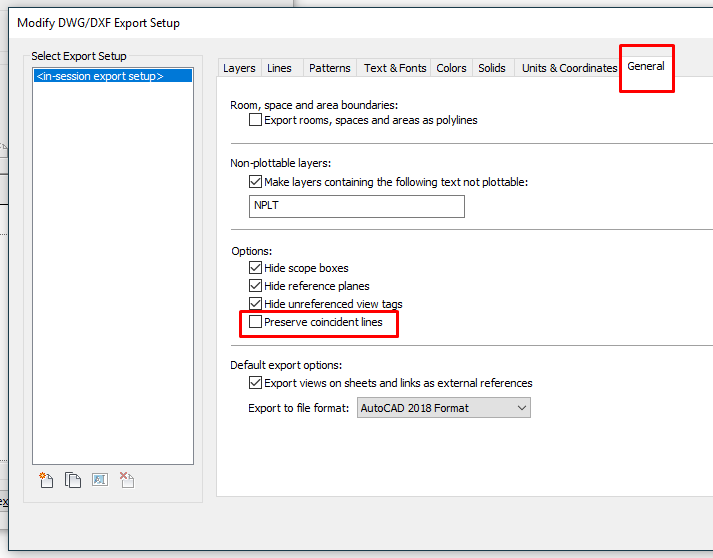Duplicate the export setup icon
This screenshot has height=558, width=713.
pos(73,480)
